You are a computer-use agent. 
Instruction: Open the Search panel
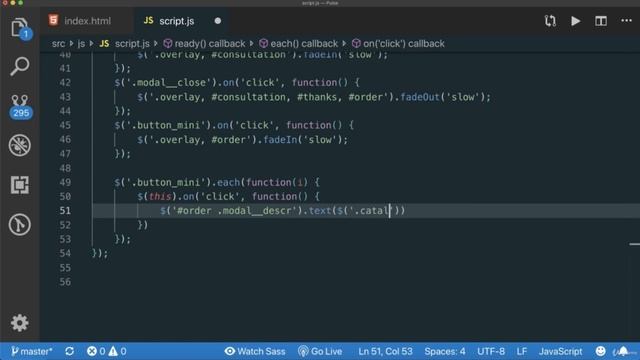(x=20, y=66)
